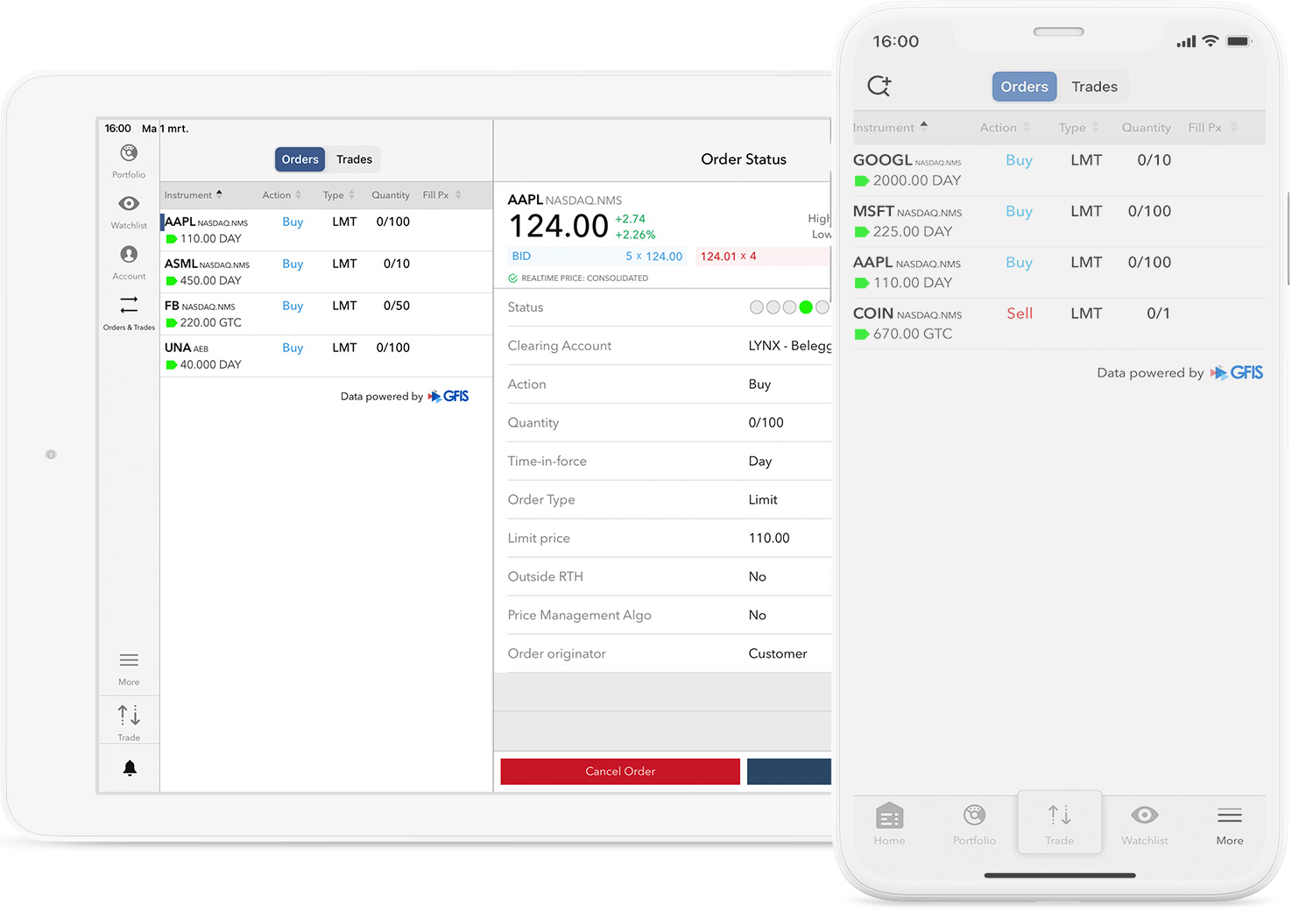The height and width of the screenshot is (924, 1299).
Task: Go to Portfolio in the phone bottom bar
Action: (974, 823)
